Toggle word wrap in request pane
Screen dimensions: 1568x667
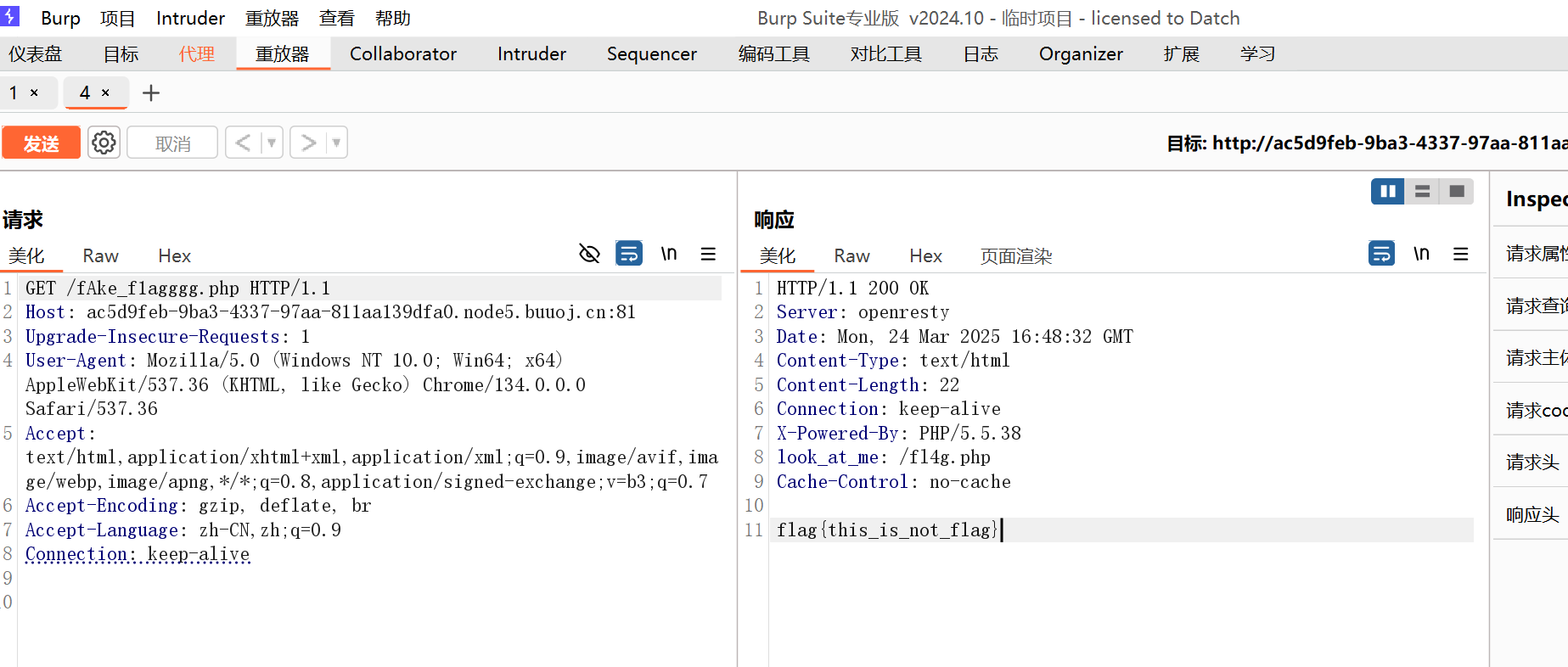(x=628, y=254)
